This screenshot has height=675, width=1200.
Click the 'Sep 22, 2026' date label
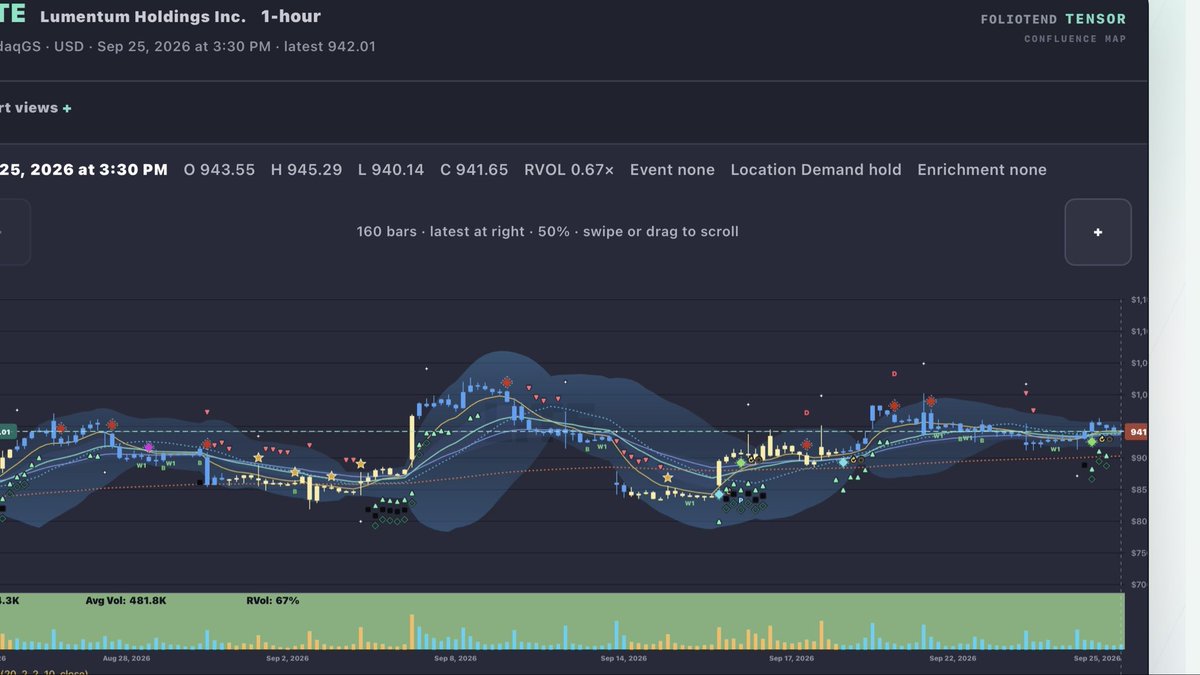tap(953, 659)
